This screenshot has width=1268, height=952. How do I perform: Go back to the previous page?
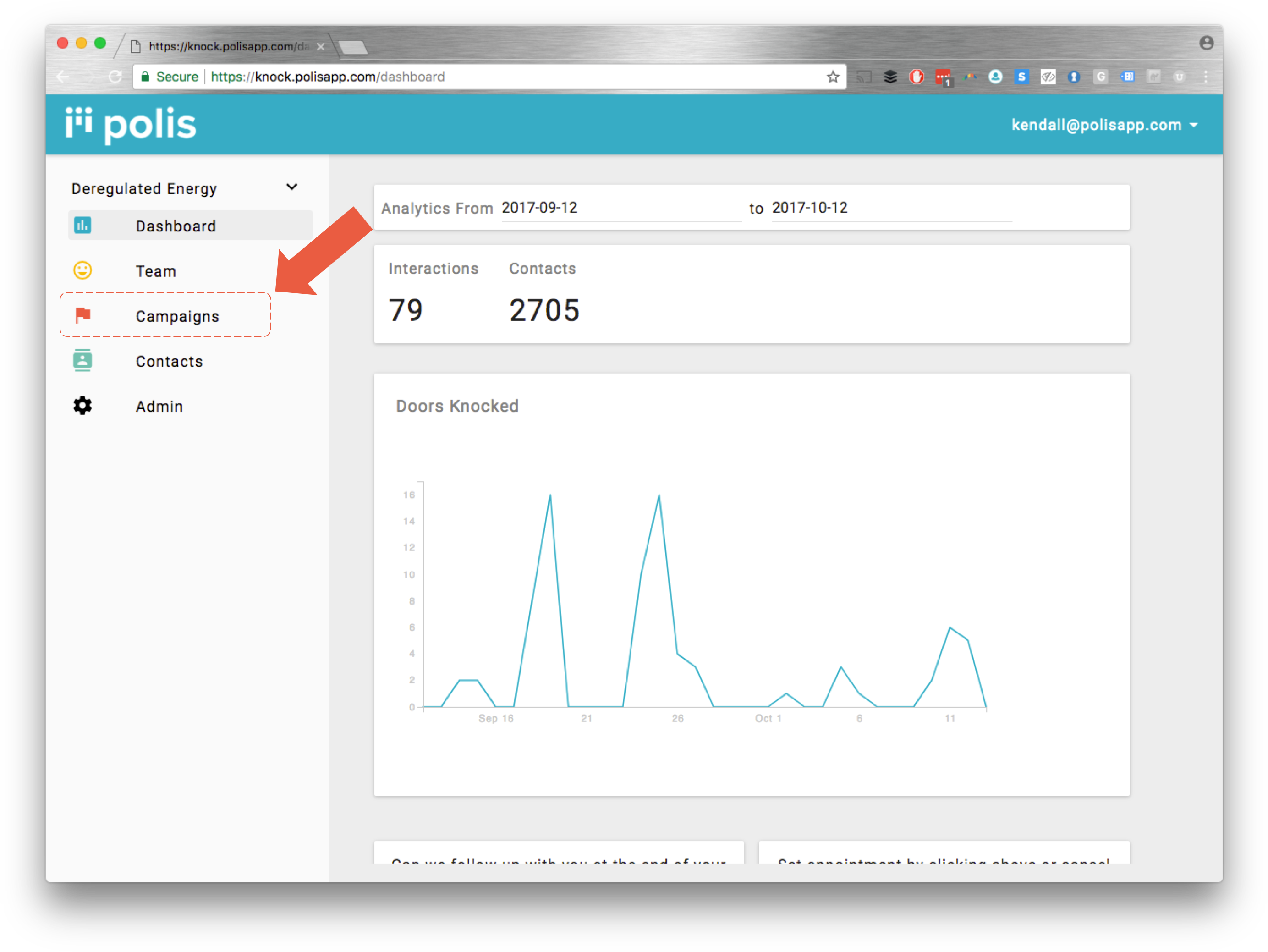[63, 77]
